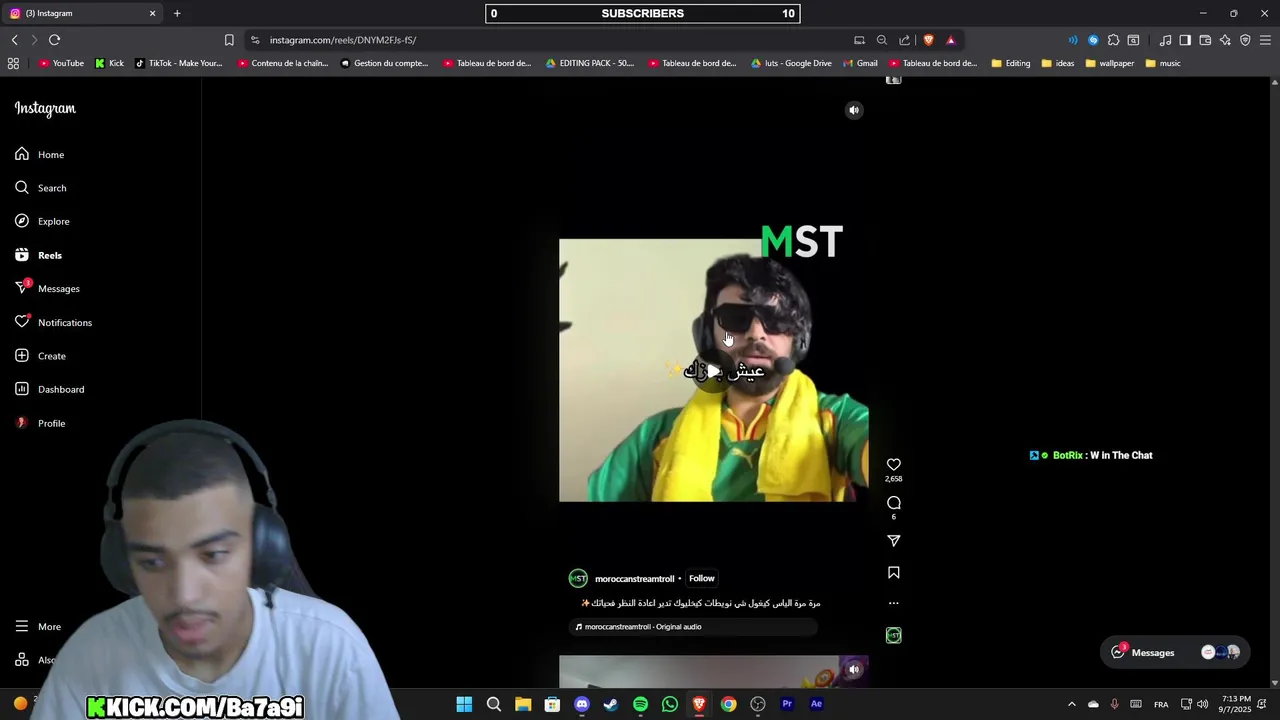Open the taskbar volume control

(1202, 704)
